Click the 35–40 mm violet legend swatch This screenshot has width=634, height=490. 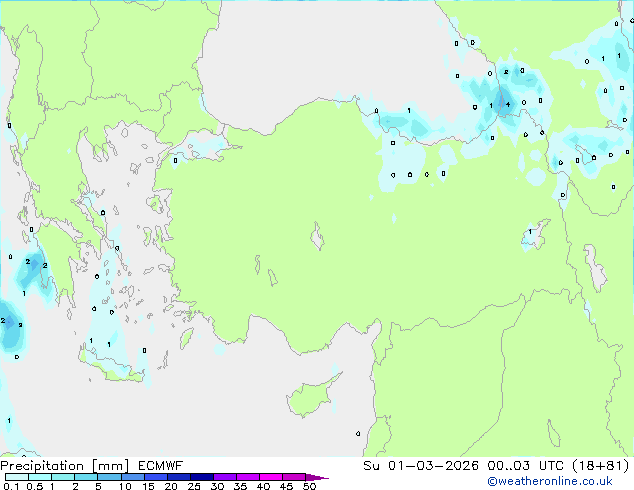tap(247, 477)
